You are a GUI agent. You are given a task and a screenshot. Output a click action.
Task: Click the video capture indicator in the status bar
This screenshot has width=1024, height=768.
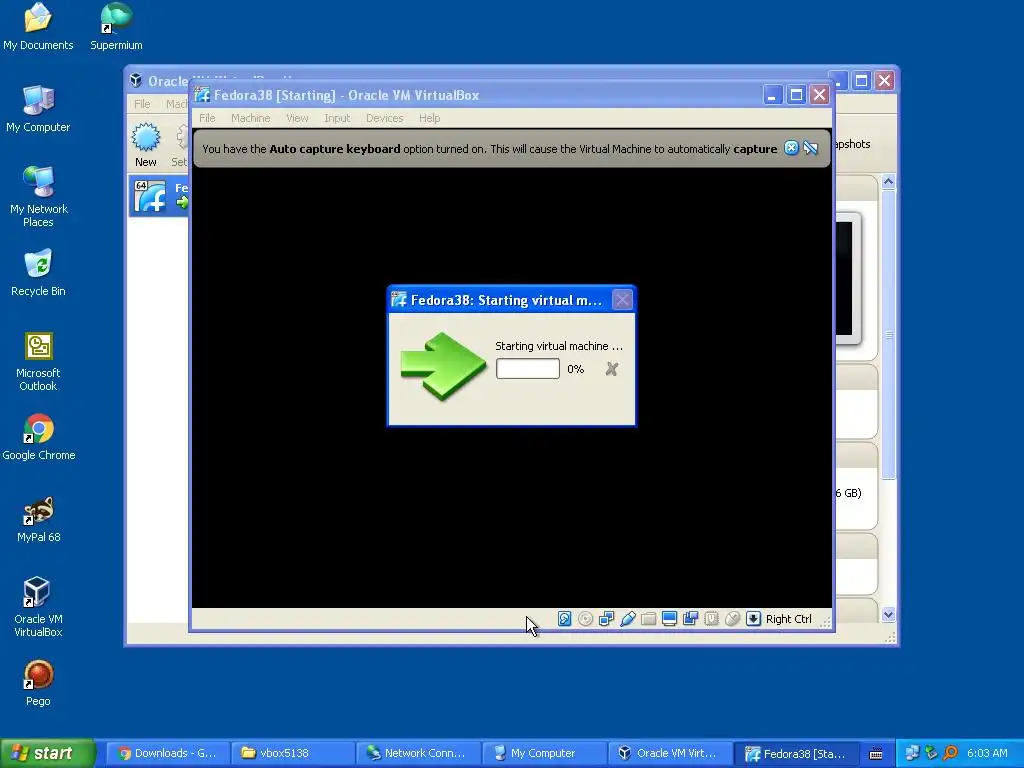pyautogui.click(x=690, y=618)
